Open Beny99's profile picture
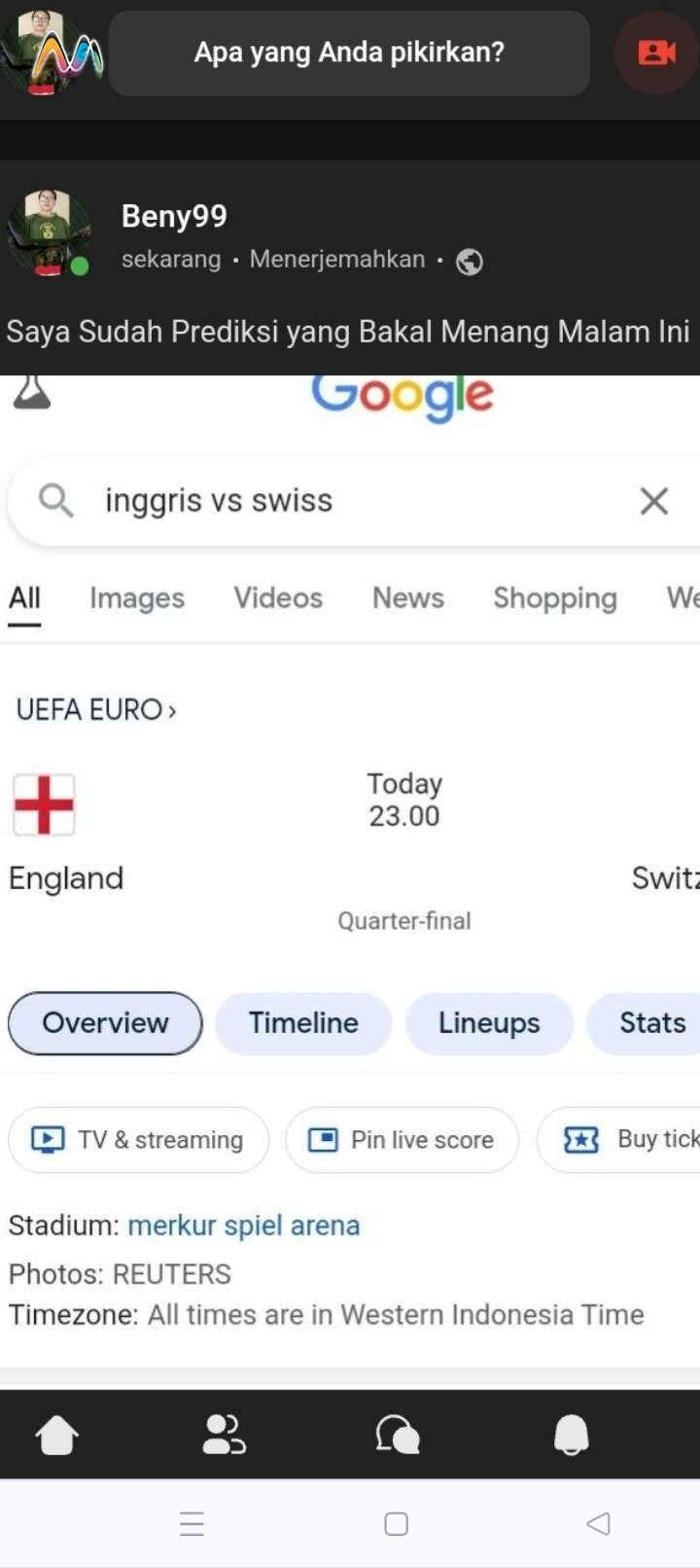 click(48, 233)
